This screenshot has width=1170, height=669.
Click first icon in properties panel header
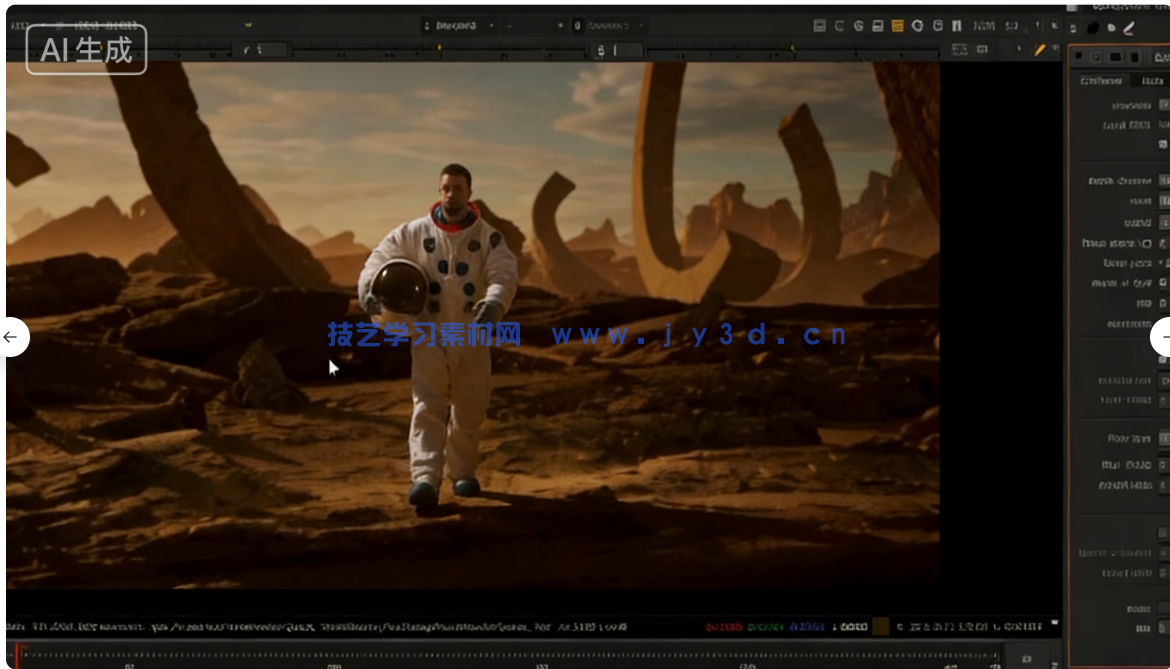coord(1079,57)
